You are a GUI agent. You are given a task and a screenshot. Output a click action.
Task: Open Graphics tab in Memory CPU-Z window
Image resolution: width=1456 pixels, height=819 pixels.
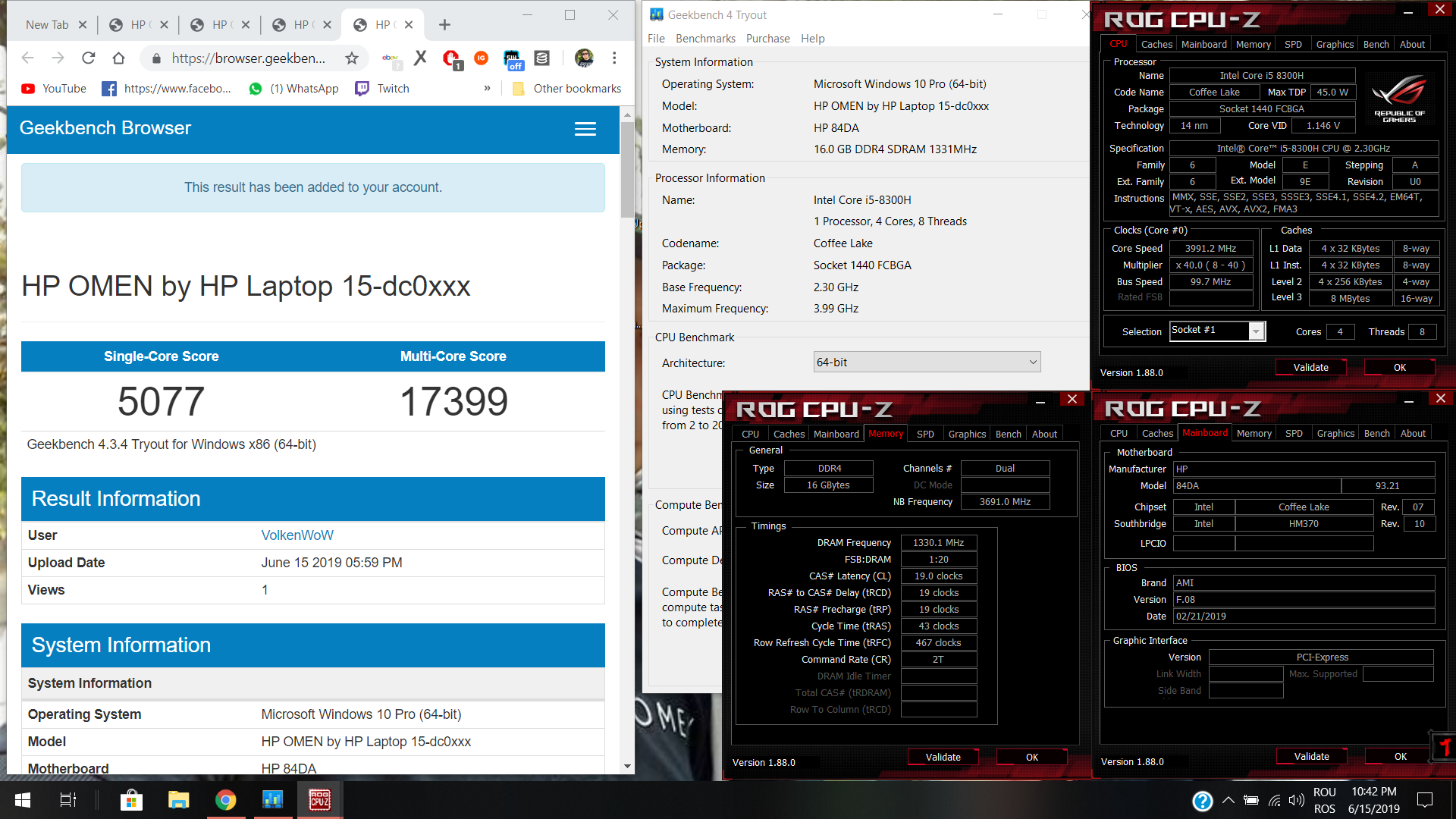(x=967, y=435)
